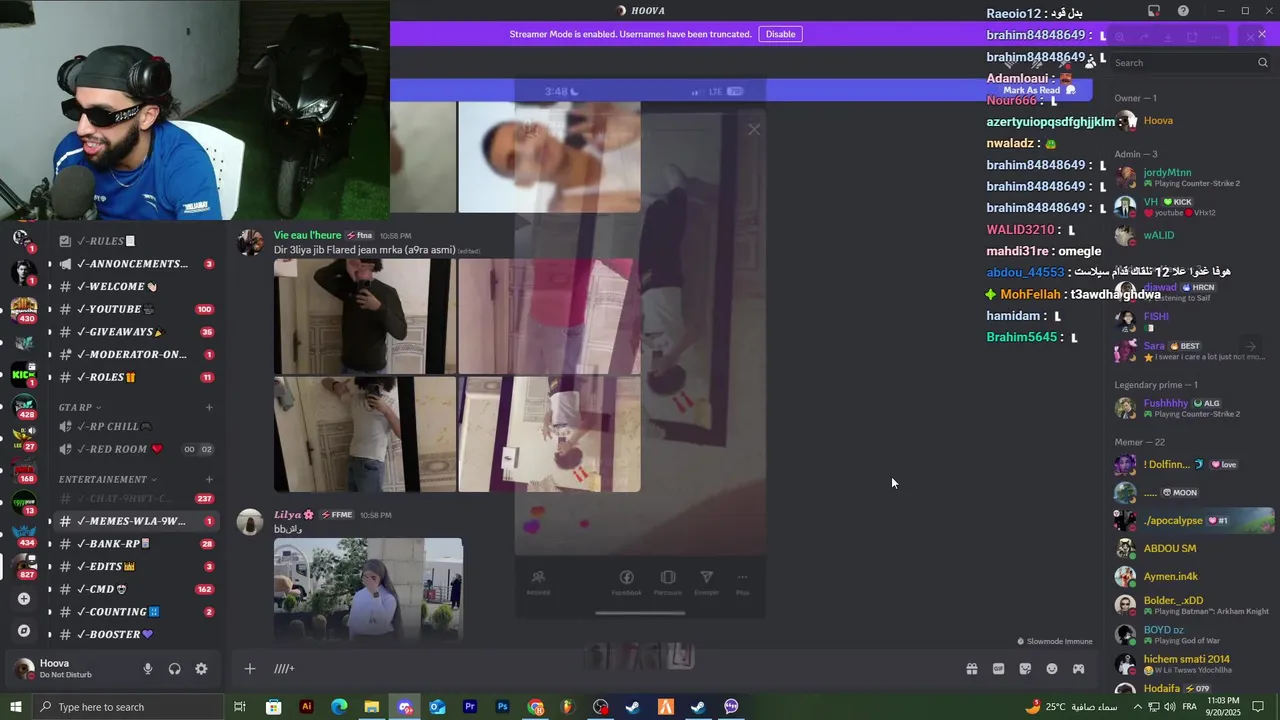Viewport: 1280px width, 720px height.
Task: Click the Windows taskbar search box
Action: 128,707
